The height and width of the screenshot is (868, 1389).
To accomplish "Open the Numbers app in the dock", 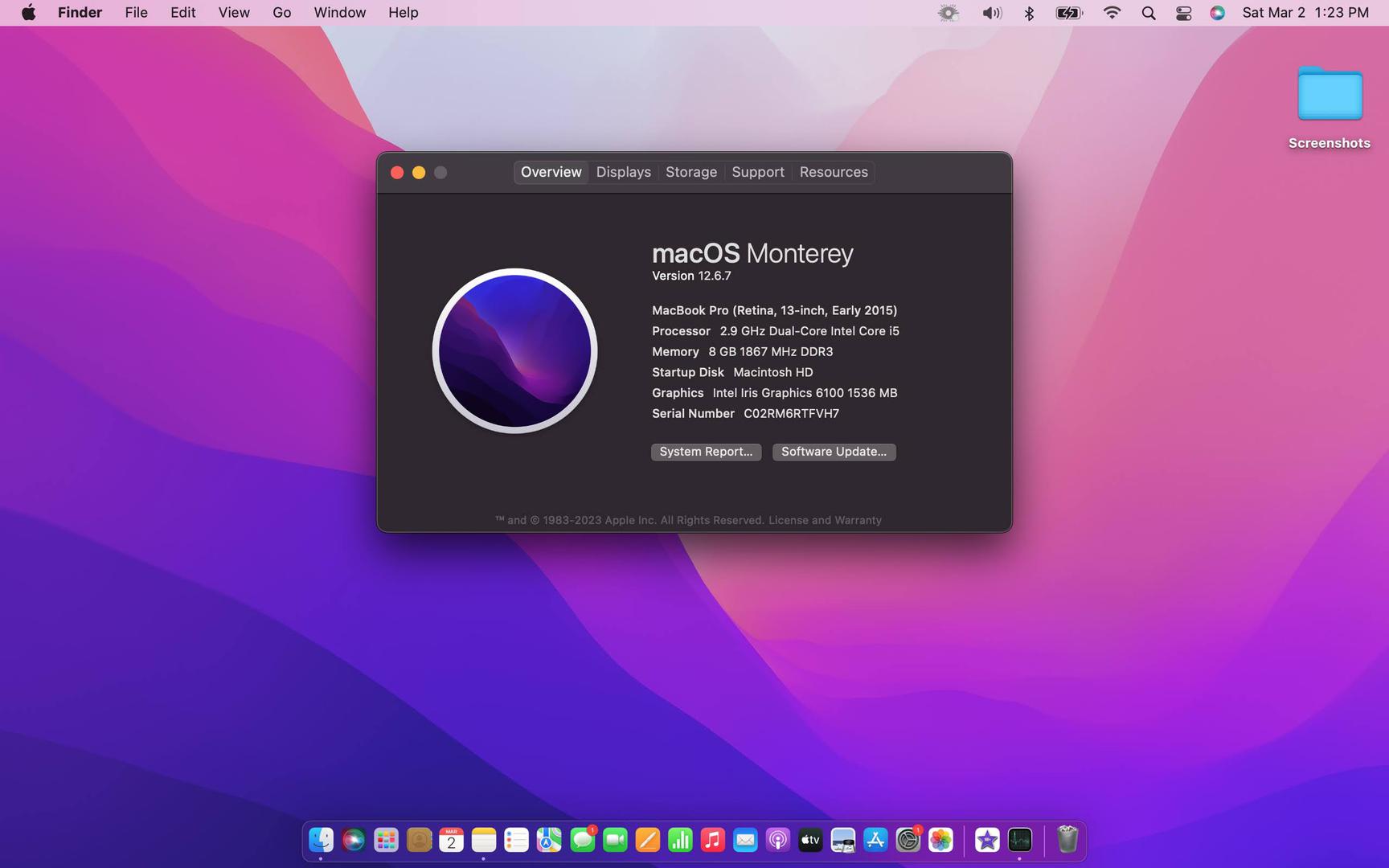I will click(680, 841).
